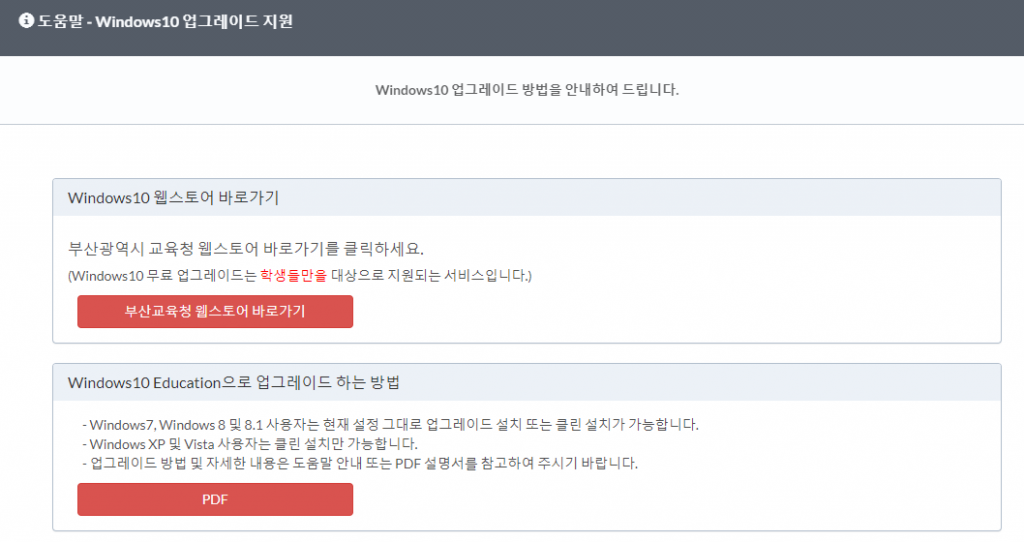The width and height of the screenshot is (1024, 542).
Task: Click the intro text Windows10 업그레이드 방법을 안내하여 드립니다
Action: (x=527, y=90)
